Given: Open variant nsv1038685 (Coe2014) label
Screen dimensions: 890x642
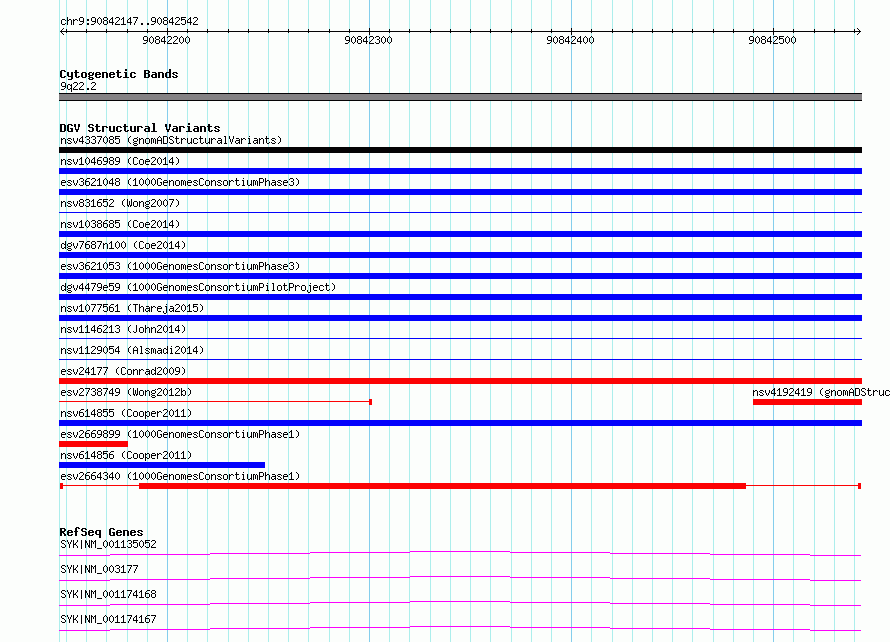Looking at the screenshot, I should pyautogui.click(x=120, y=224).
